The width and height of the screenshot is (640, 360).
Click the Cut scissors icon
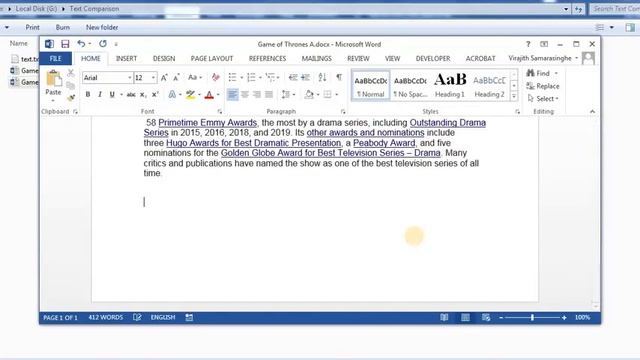[71, 73]
